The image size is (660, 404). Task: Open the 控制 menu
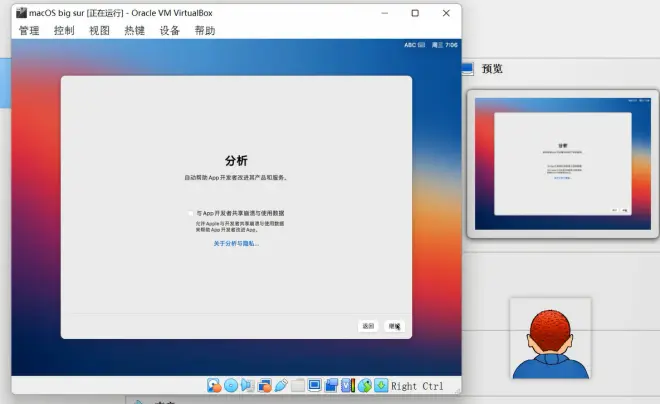tap(64, 31)
